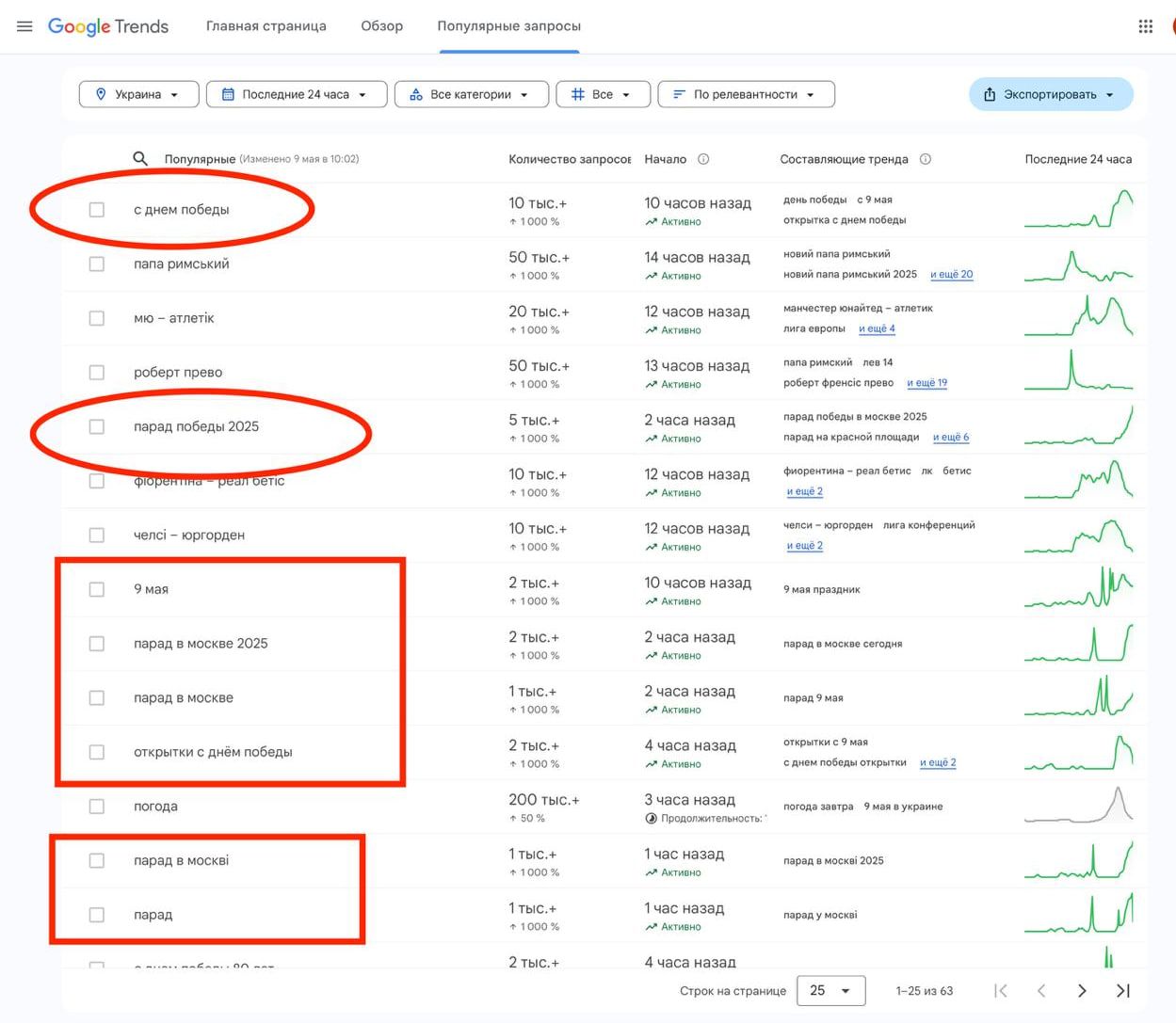Open the Украина region dropdown
This screenshot has width=1176, height=1023.
tap(138, 94)
